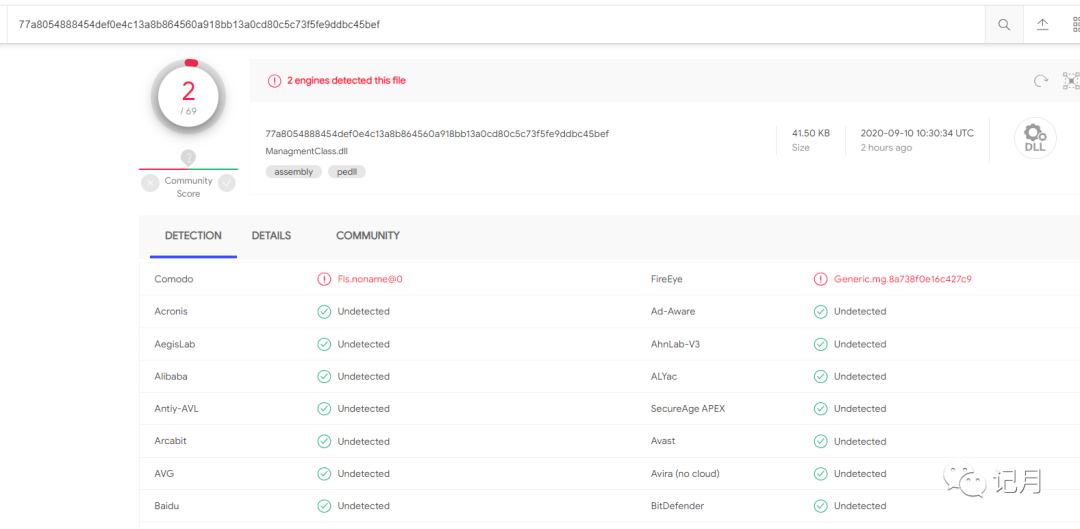Click the ManagmentClass.dll file name
This screenshot has width=1080, height=529.
point(307,151)
